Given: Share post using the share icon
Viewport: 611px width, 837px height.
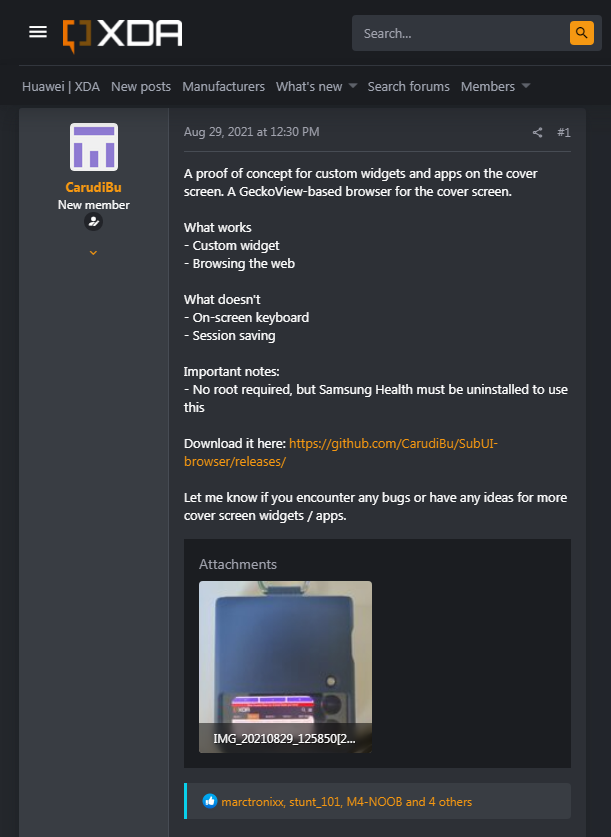Looking at the screenshot, I should (537, 132).
